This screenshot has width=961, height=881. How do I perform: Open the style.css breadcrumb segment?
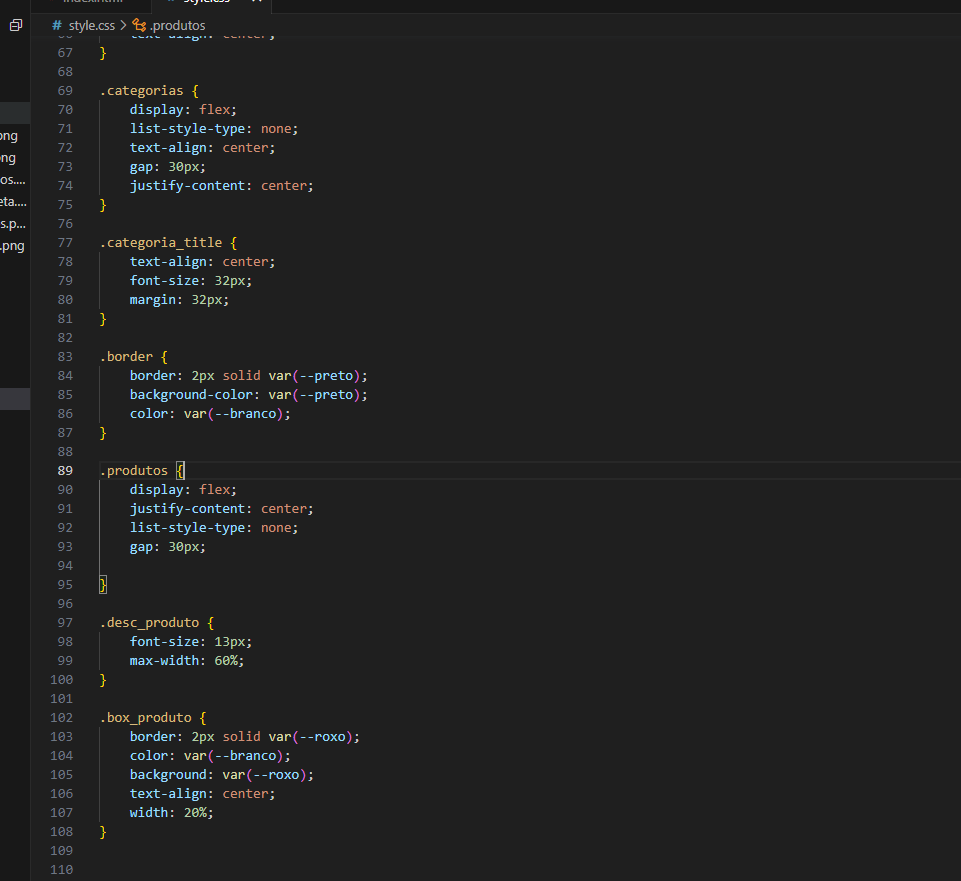point(92,25)
